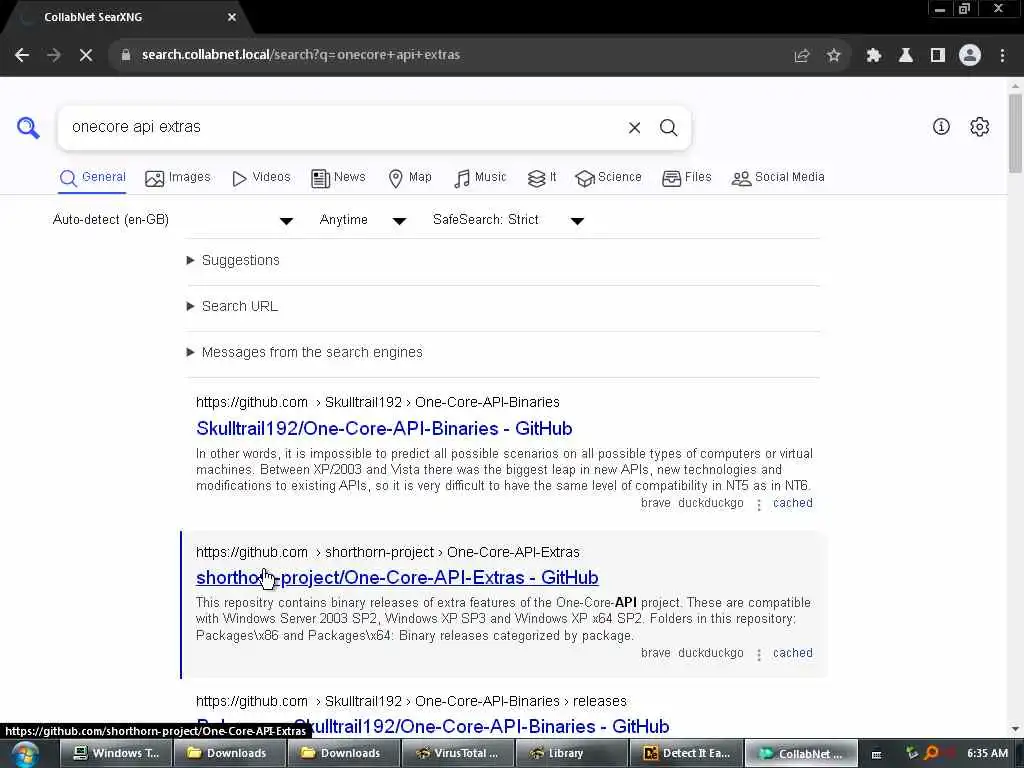
Task: Click brave engine label on shorthorn-project result
Action: pos(656,653)
